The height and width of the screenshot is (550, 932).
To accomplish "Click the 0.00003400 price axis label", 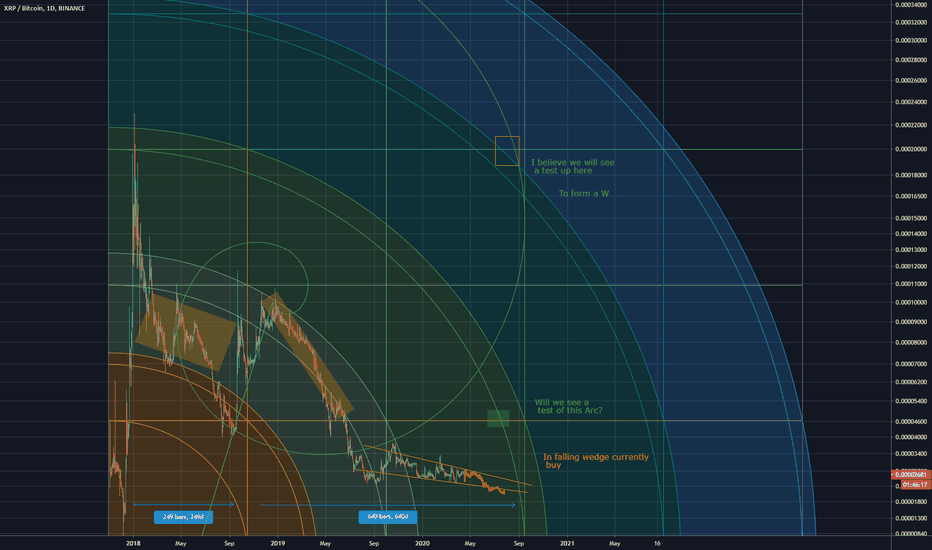I will pyautogui.click(x=911, y=454).
